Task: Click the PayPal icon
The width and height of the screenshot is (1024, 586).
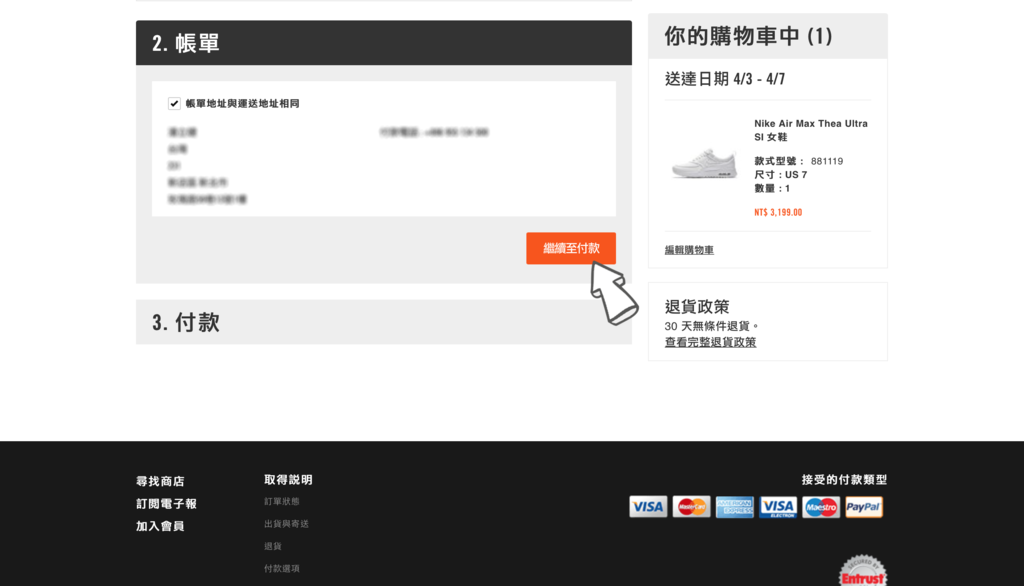Action: pyautogui.click(x=864, y=506)
